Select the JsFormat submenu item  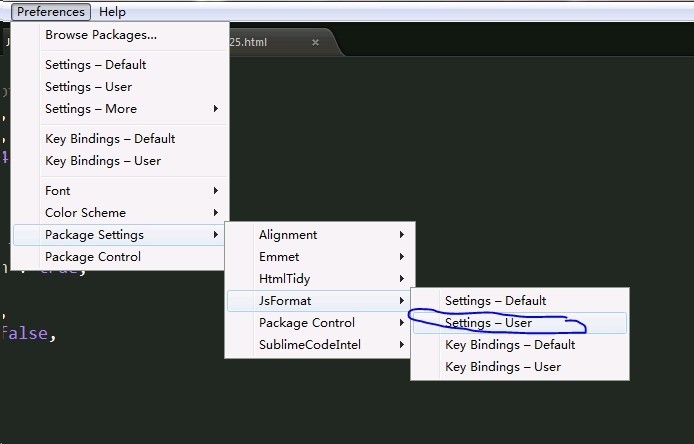319,301
